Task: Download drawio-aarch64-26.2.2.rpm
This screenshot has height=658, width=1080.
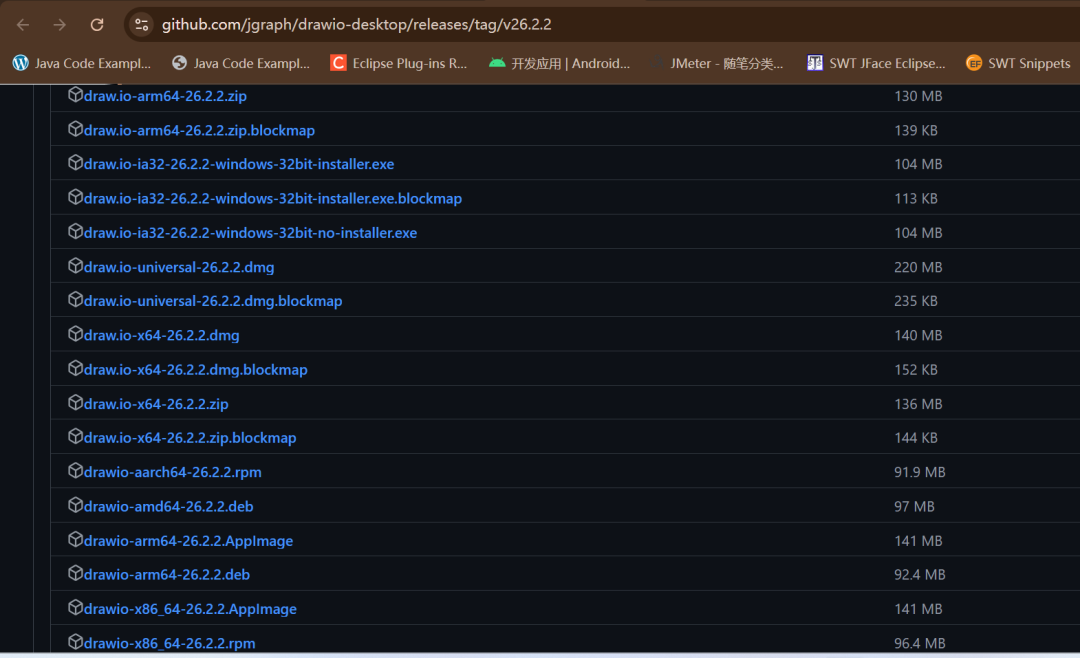Action: click(172, 472)
